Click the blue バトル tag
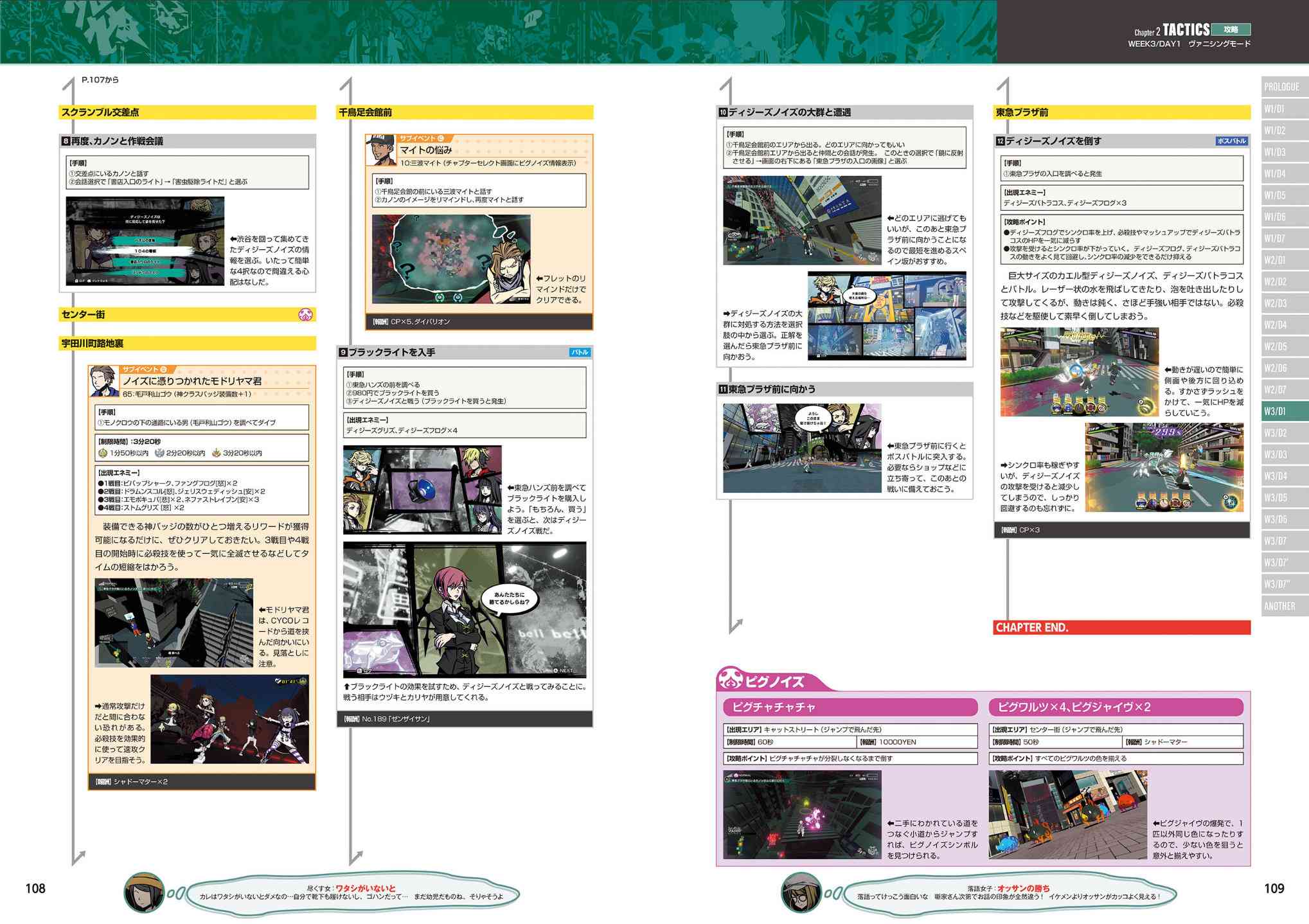The width and height of the screenshot is (1309, 924). pyautogui.click(x=579, y=352)
